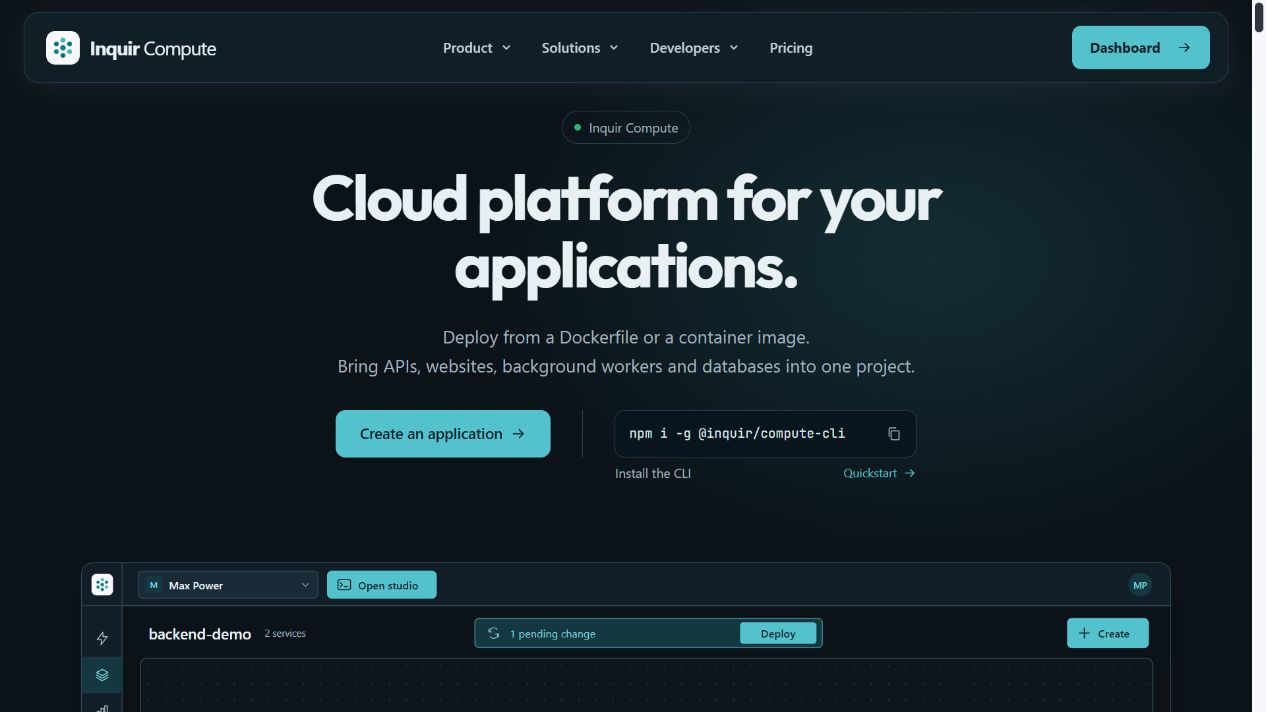Click the pending change refresh icon
This screenshot has height=712, width=1266.
493,633
